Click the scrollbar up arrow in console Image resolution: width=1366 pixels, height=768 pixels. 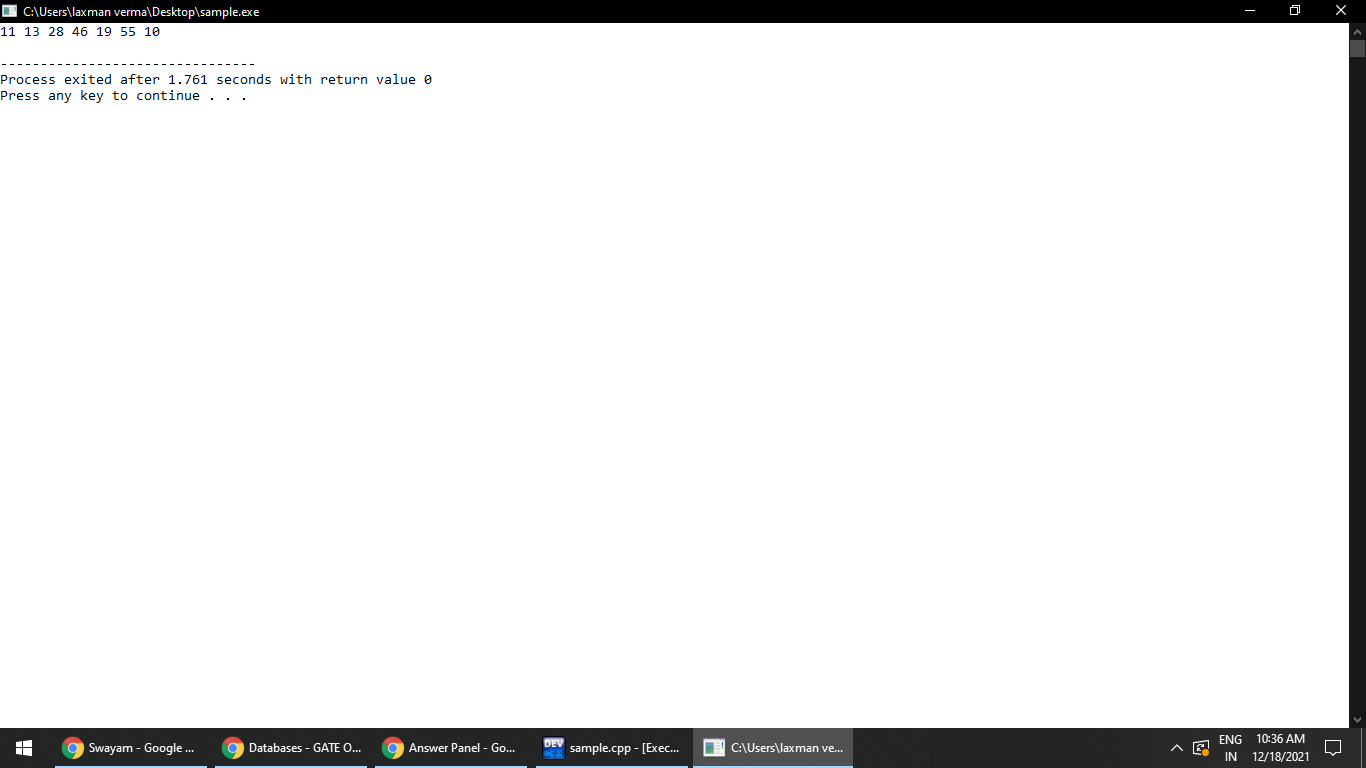tap(1357, 31)
